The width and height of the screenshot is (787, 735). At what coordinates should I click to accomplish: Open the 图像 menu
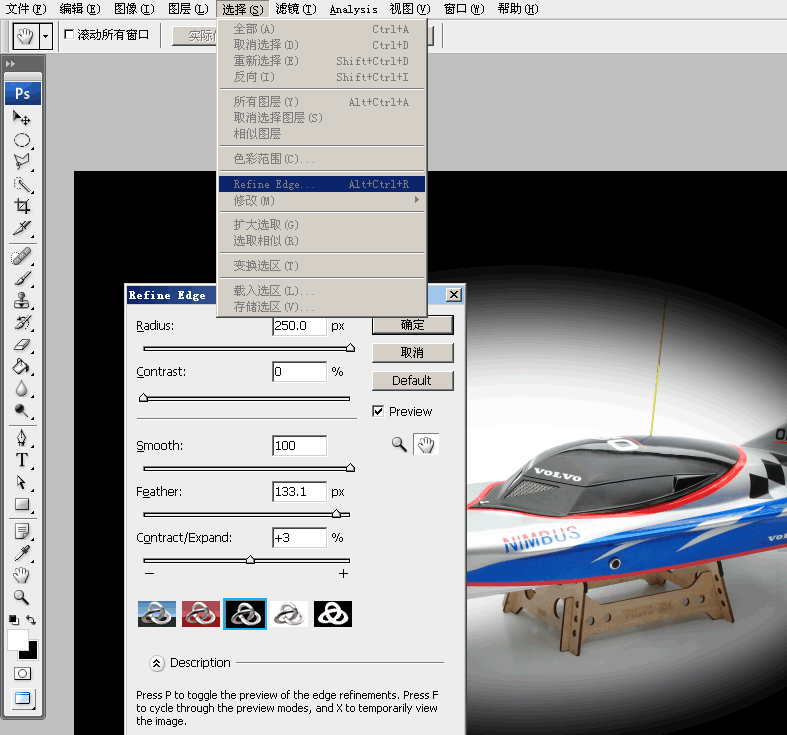pyautogui.click(x=134, y=9)
